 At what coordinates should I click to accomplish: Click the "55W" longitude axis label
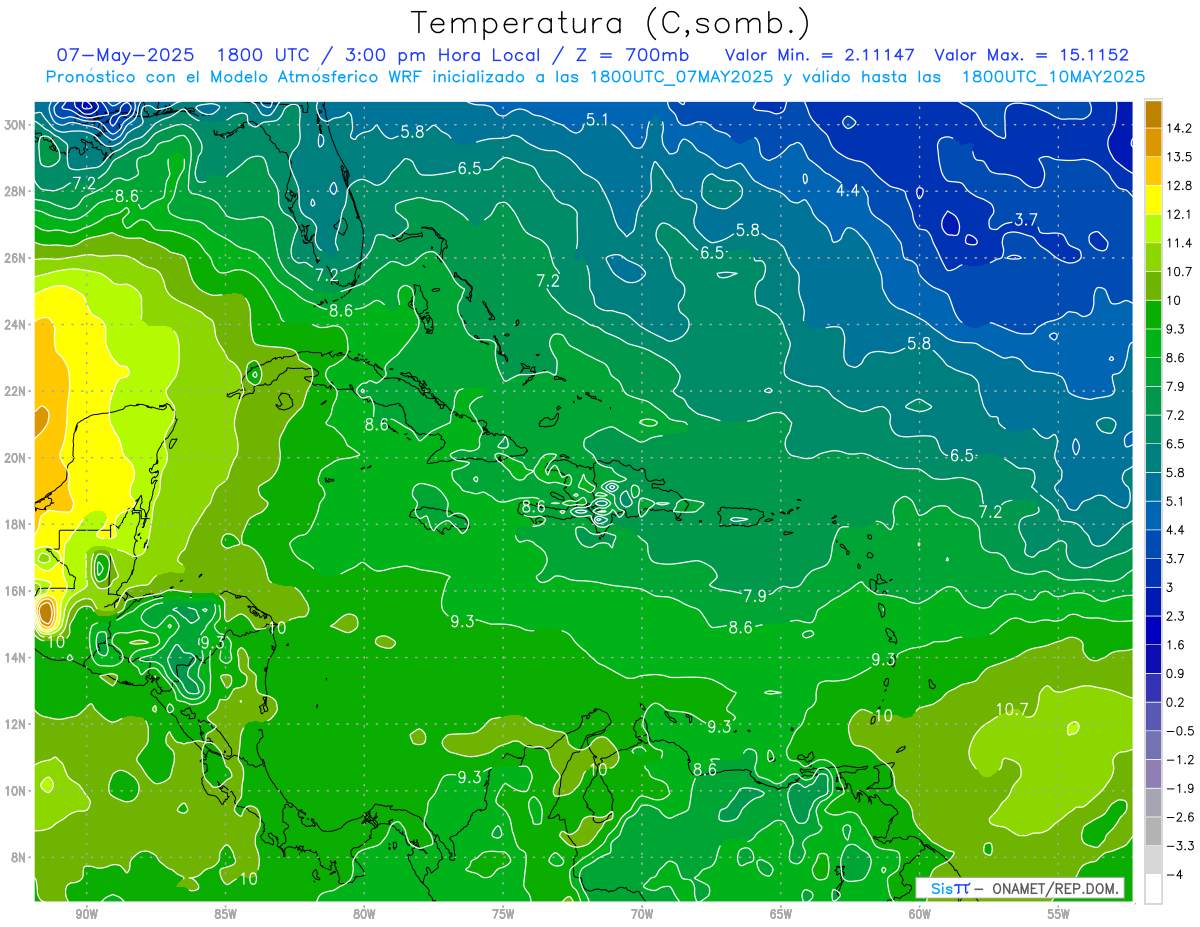click(1059, 914)
